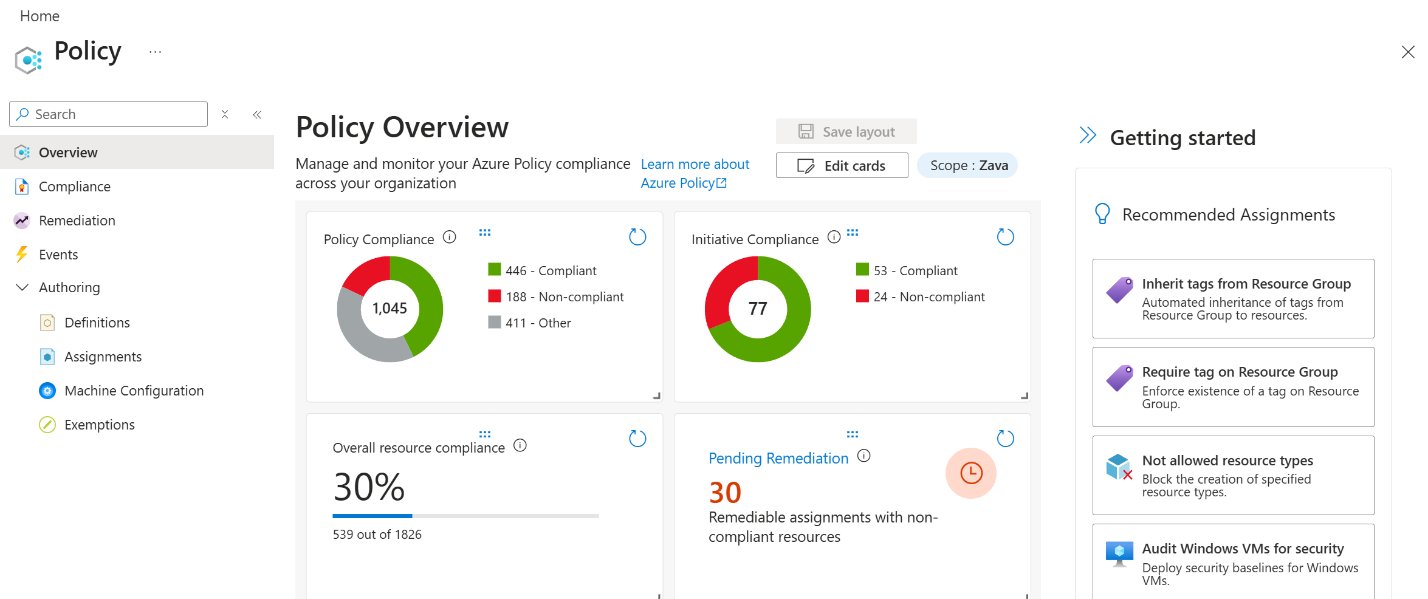This screenshot has height=599, width=1428.
Task: Click the Pending Remediation link
Action: point(778,458)
